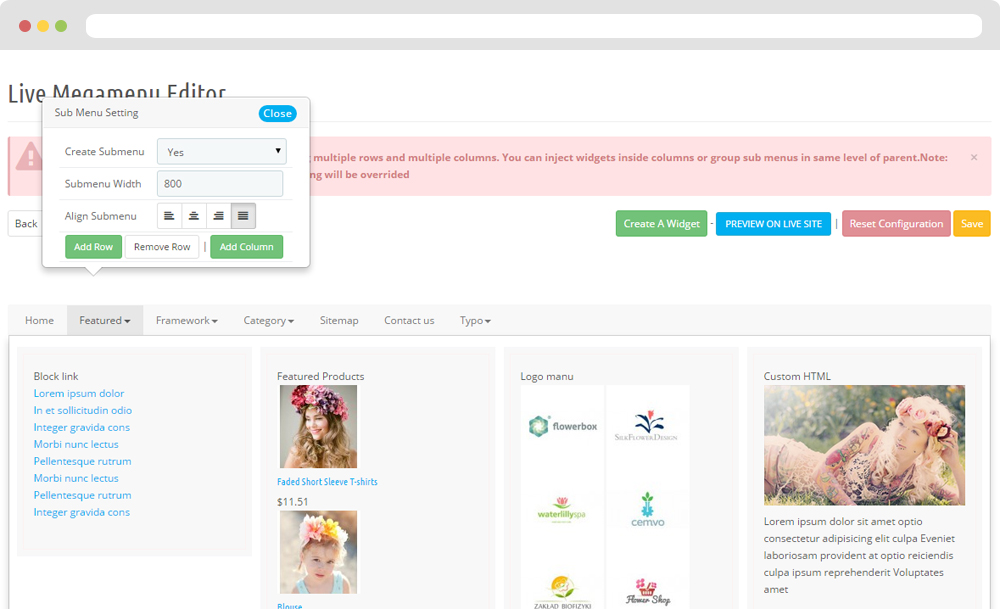
Task: Click the Featured Products heading
Action: (x=321, y=376)
